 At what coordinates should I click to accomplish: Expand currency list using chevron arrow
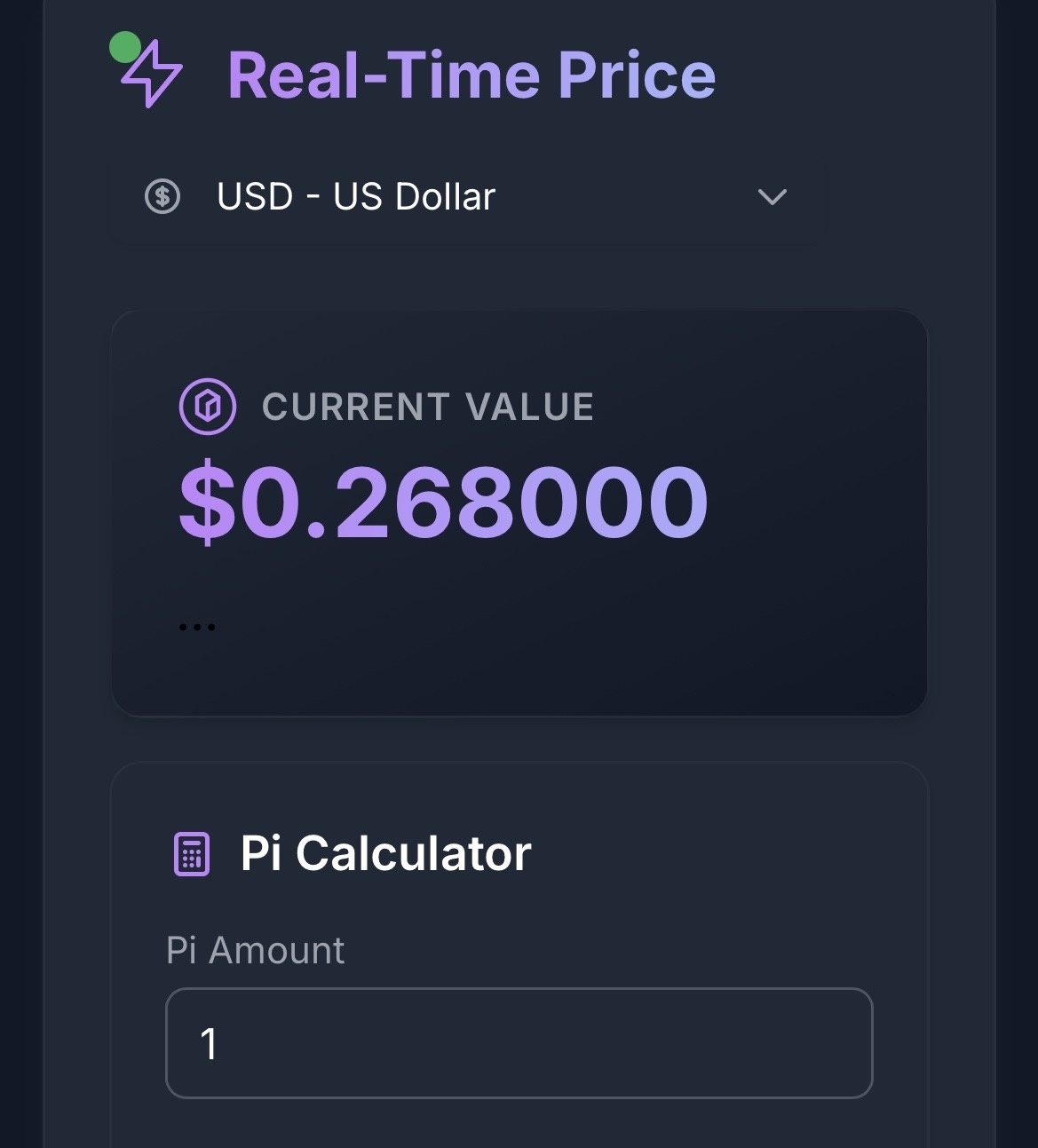pos(772,196)
